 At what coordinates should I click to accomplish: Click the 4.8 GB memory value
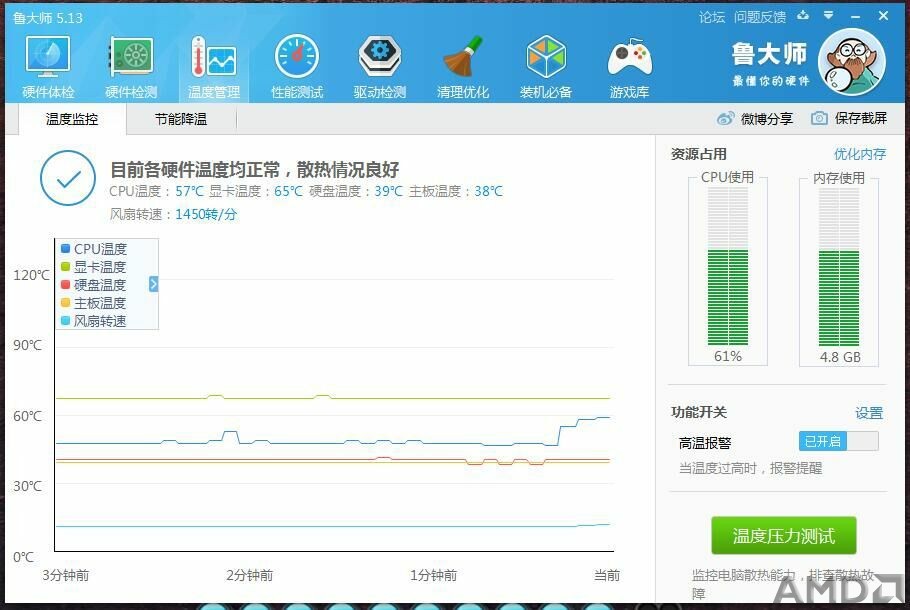click(x=840, y=357)
